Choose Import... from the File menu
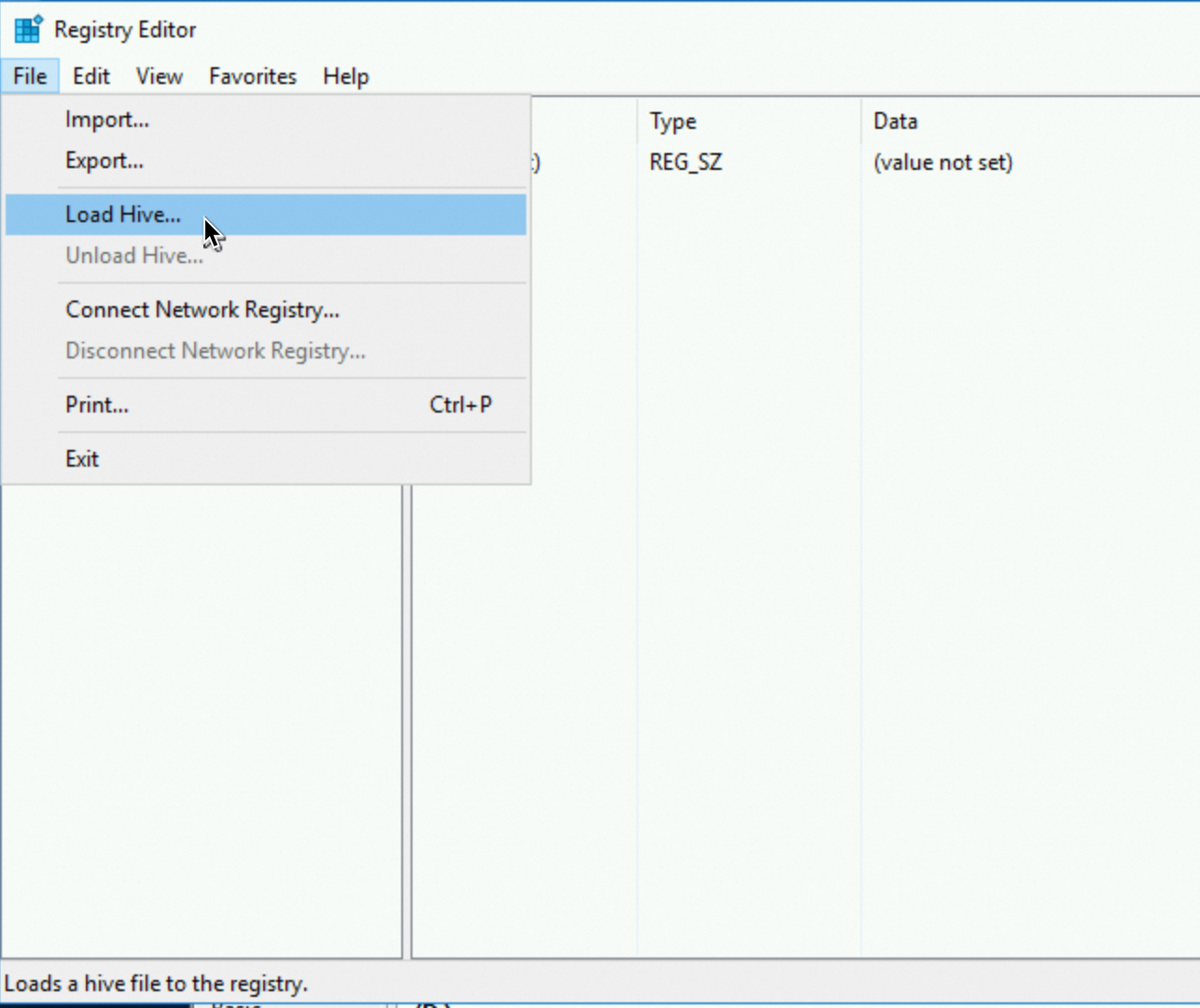This screenshot has width=1200, height=1008. pos(266,119)
